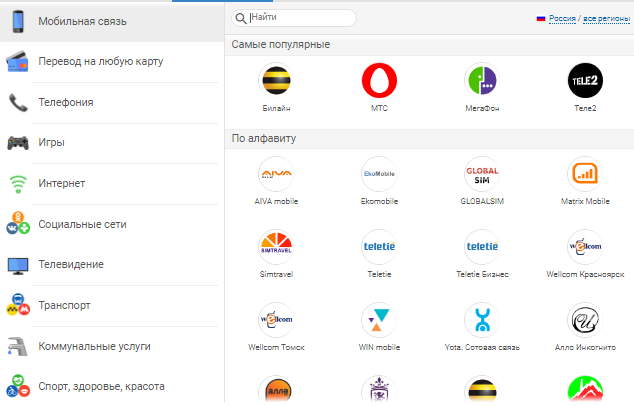634x406 pixels.
Task: Pick the AIVA mobile logo
Action: pos(276,174)
